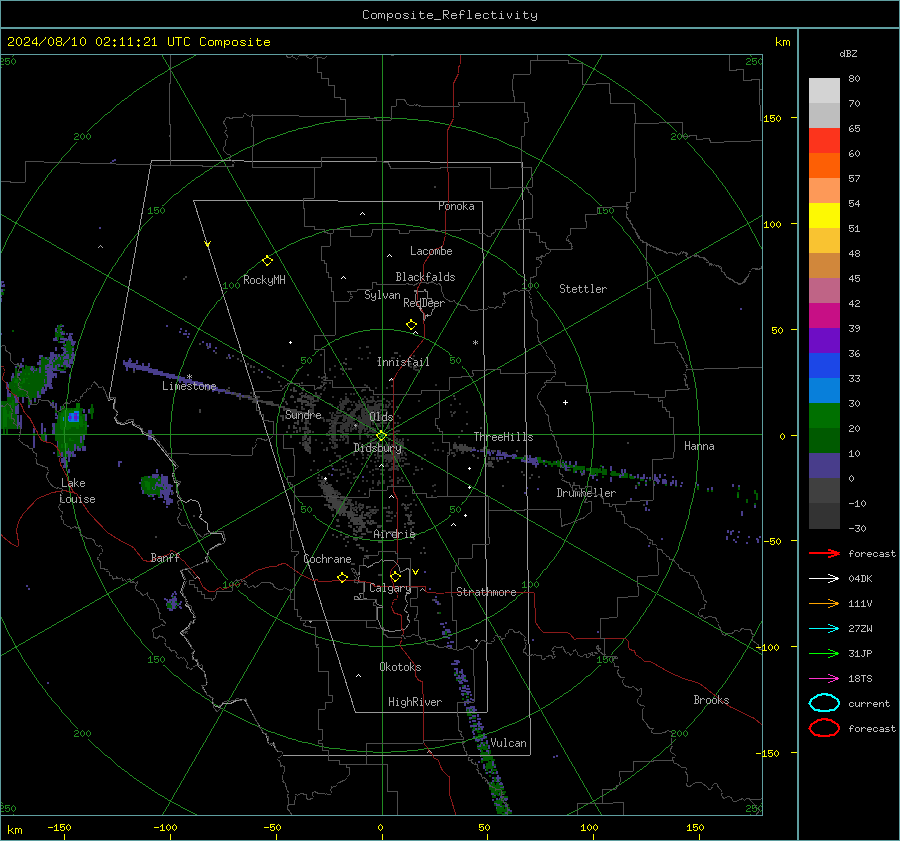The image size is (900, 841).
Task: Click the Limestone label on the map
Action: pos(189,386)
